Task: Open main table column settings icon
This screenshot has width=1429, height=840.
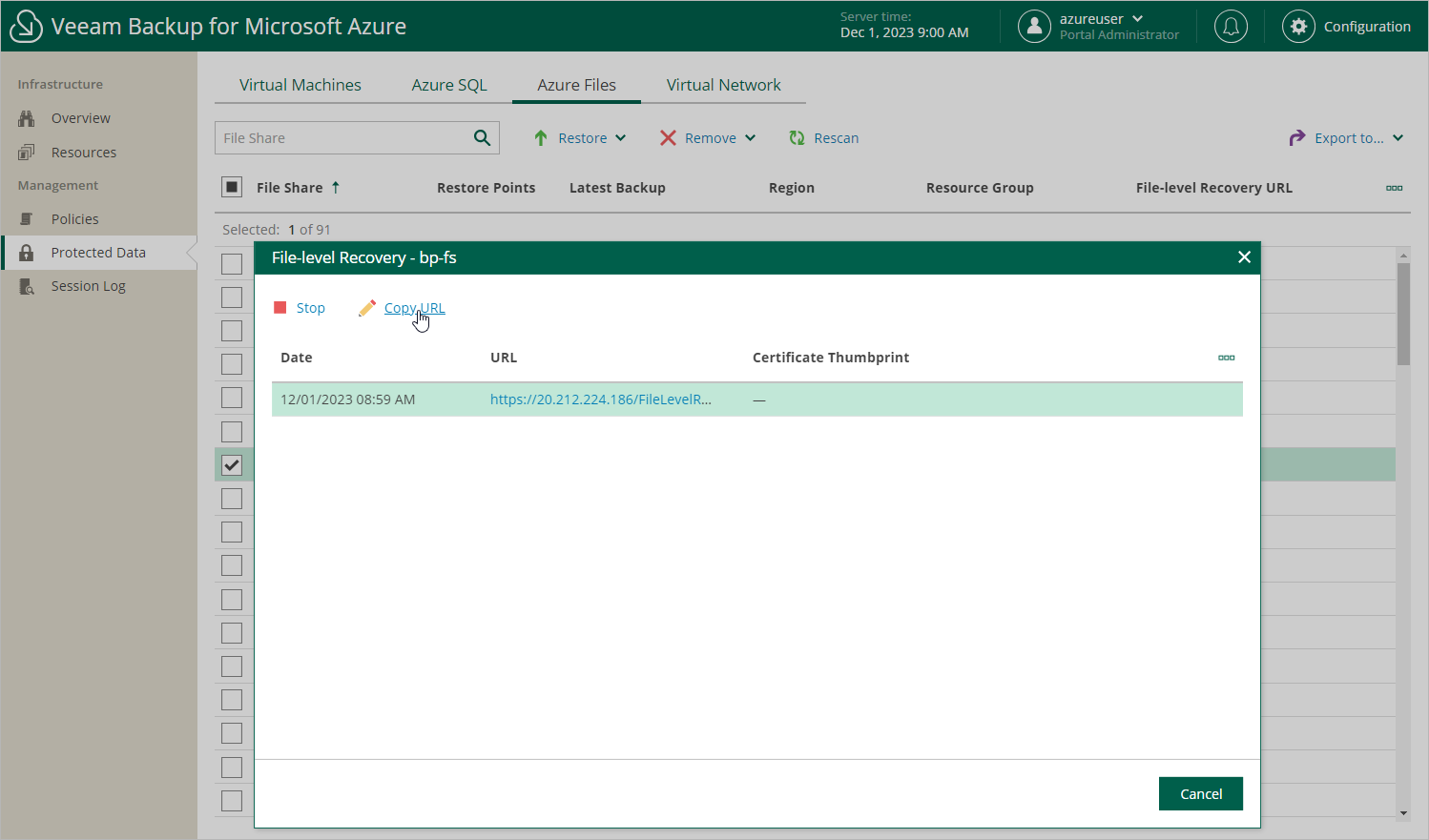Action: (x=1395, y=188)
